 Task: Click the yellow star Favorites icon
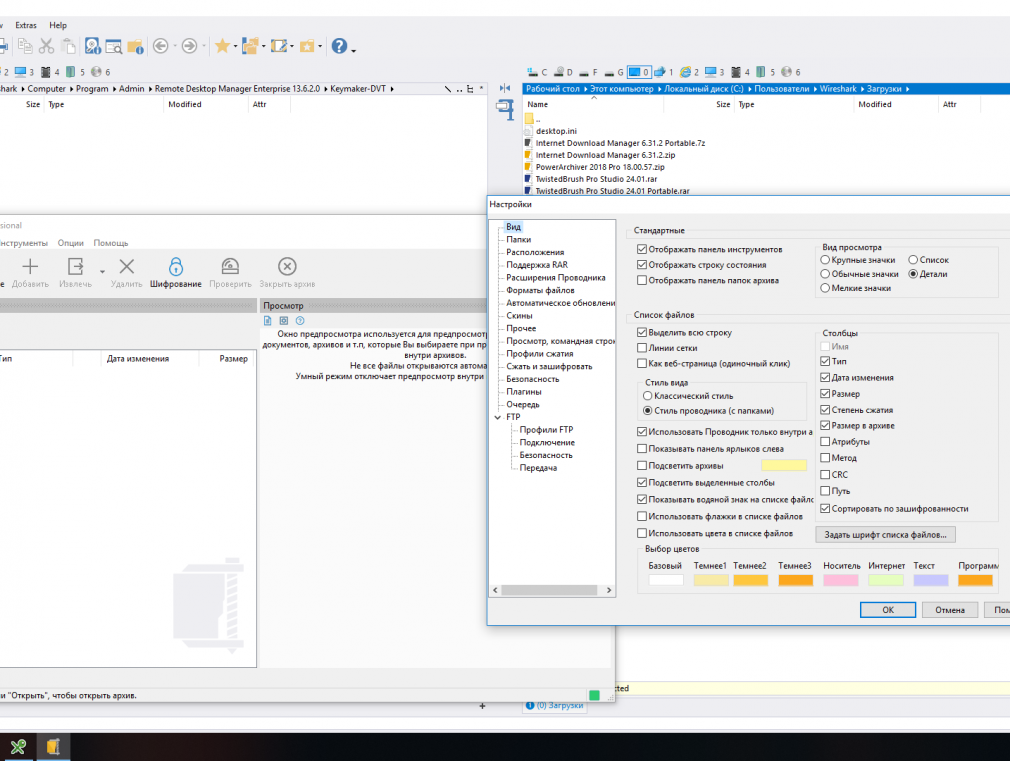click(x=222, y=46)
